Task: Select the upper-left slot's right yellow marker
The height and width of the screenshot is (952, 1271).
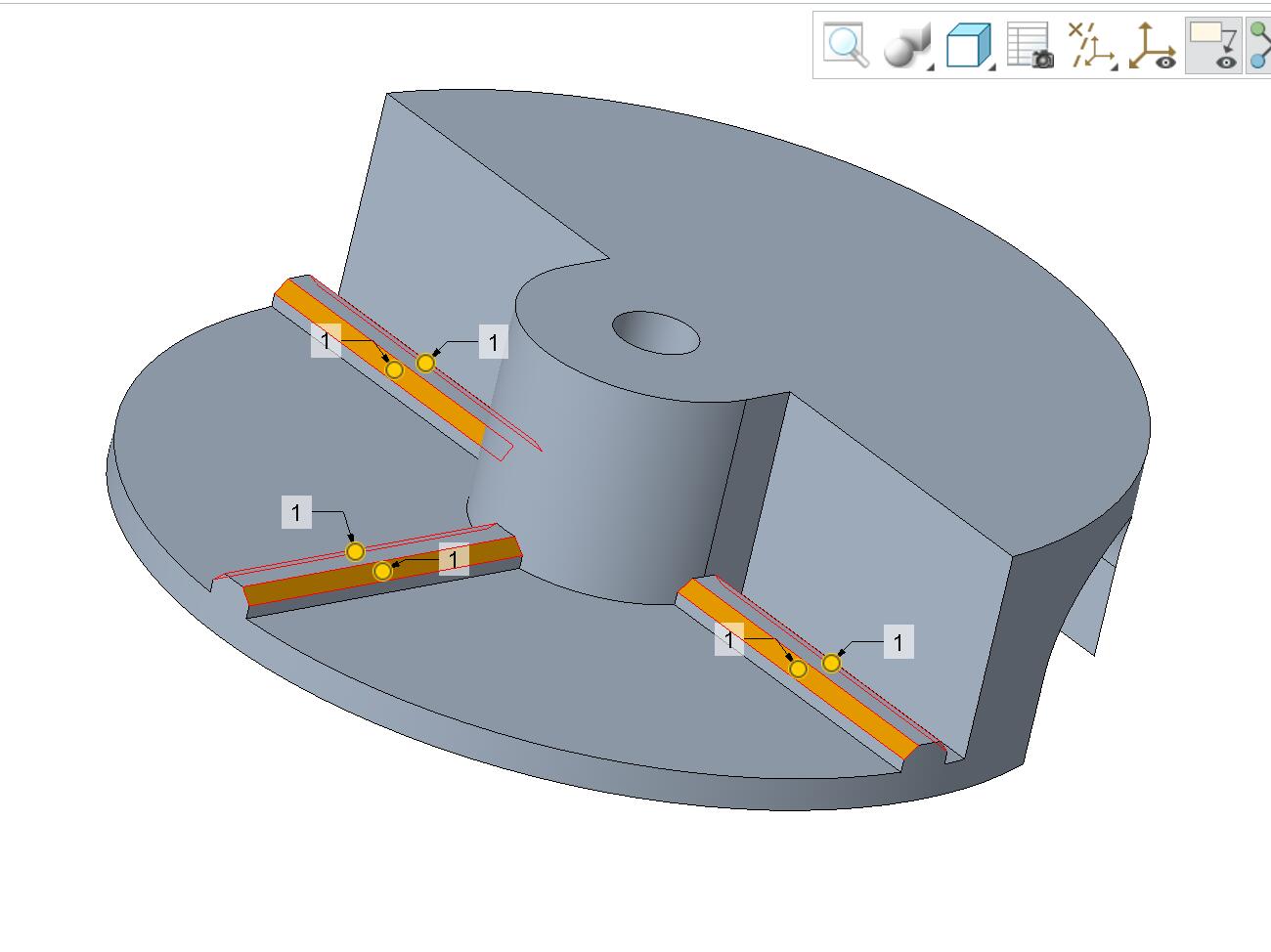Action: (x=425, y=363)
